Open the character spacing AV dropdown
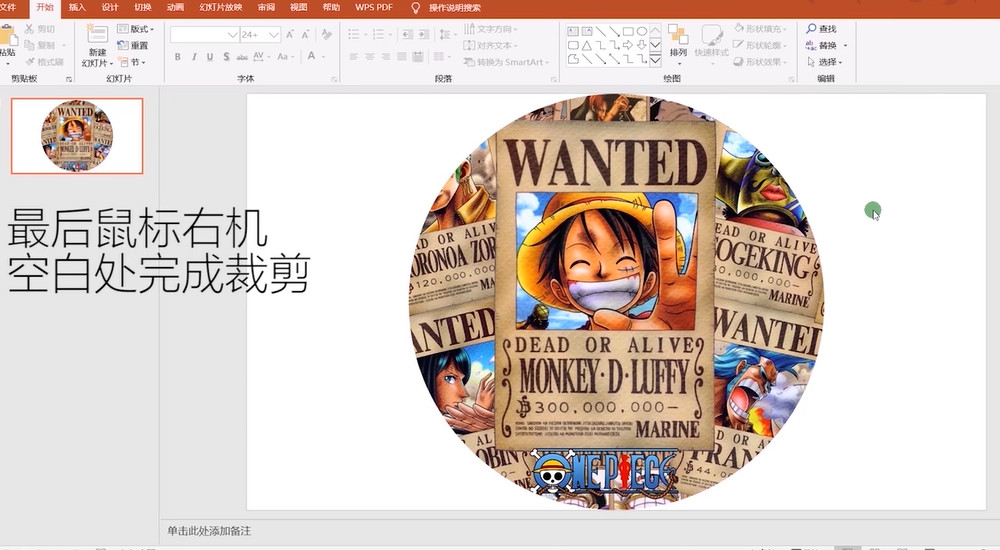 tap(261, 57)
